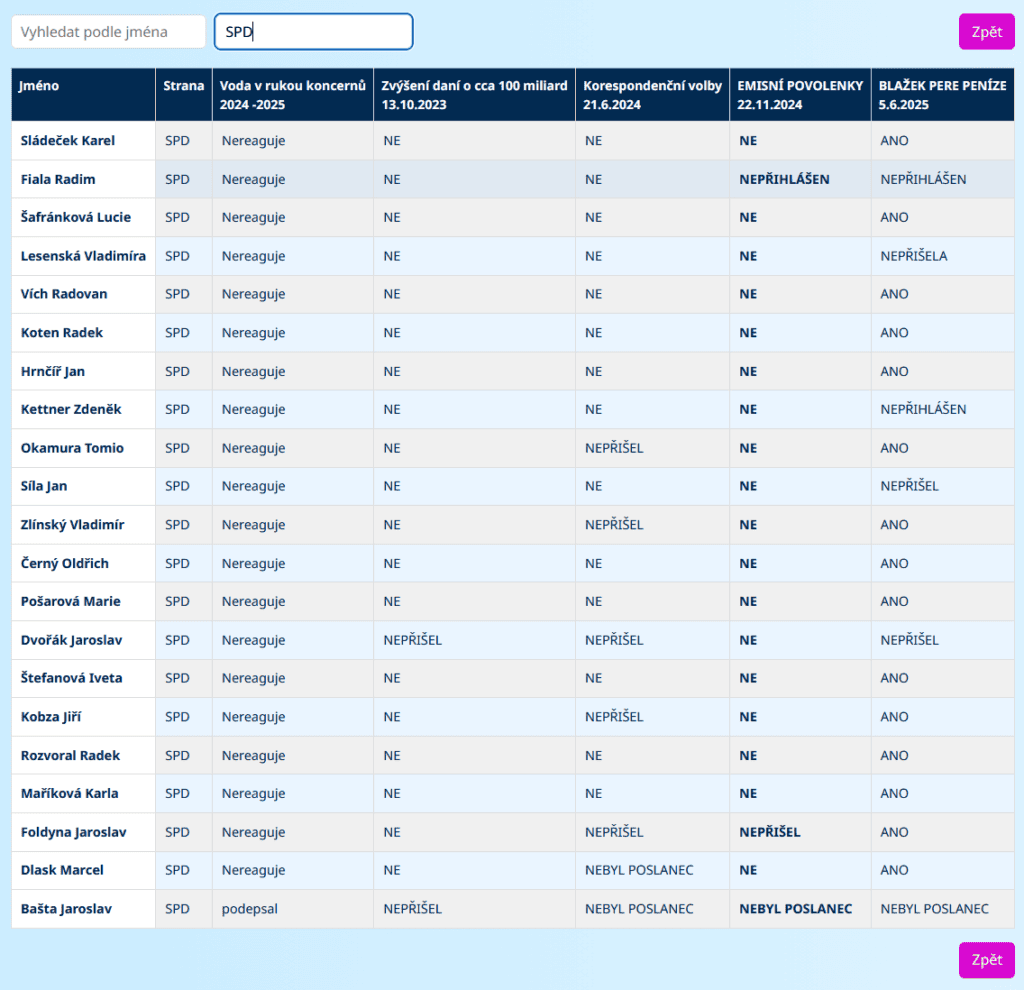Viewport: 1024px width, 990px height.
Task: Select the name Šafránková Lucie
Action: 76,217
